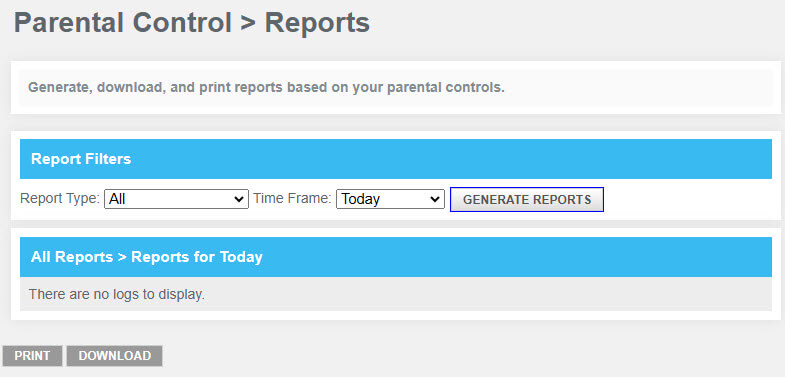Click the chevron arrow of Report Type combo box
The width and height of the screenshot is (785, 377).
click(239, 199)
